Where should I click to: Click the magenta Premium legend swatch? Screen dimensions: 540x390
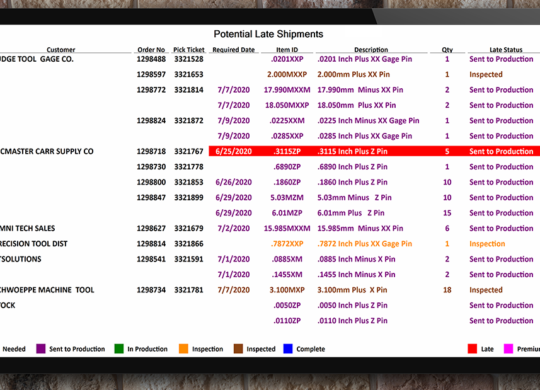click(508, 349)
